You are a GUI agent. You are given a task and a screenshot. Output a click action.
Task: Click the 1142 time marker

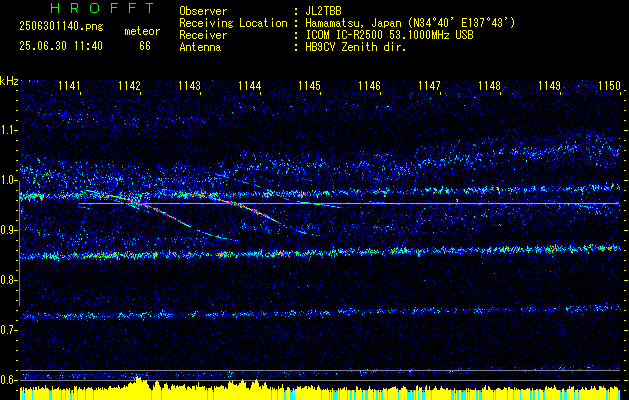129,85
